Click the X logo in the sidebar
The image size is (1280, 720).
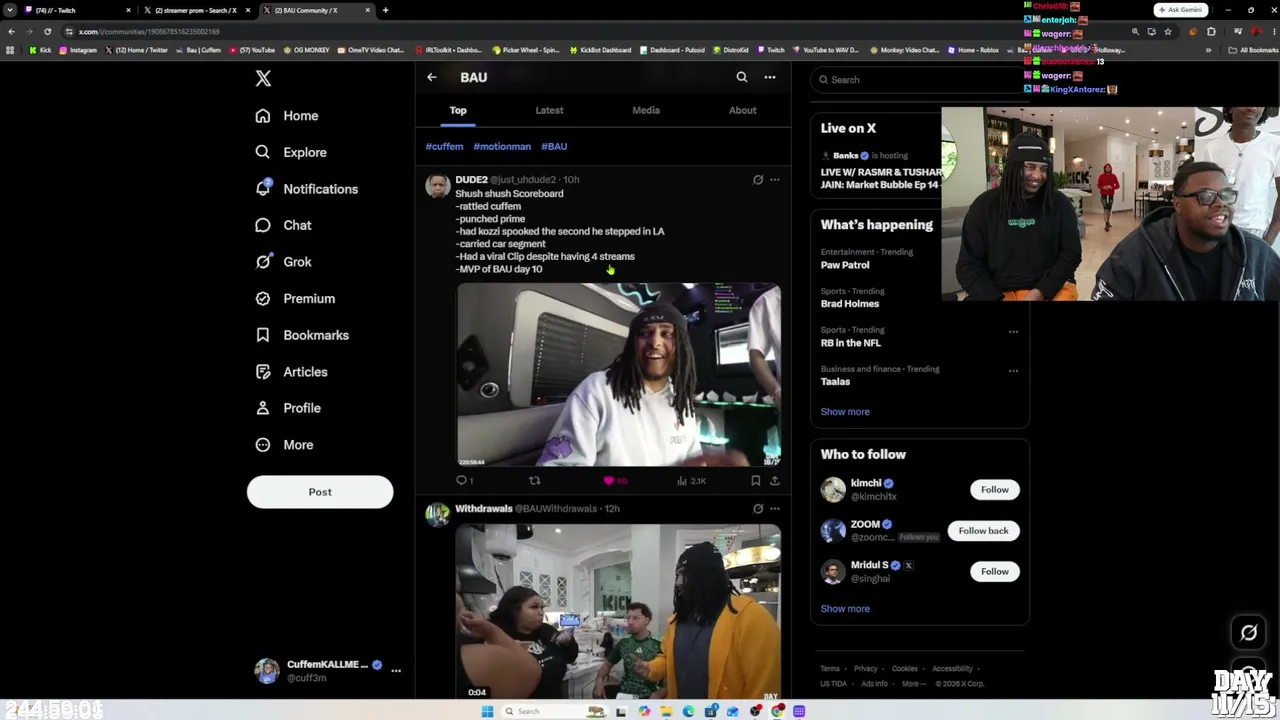point(263,78)
